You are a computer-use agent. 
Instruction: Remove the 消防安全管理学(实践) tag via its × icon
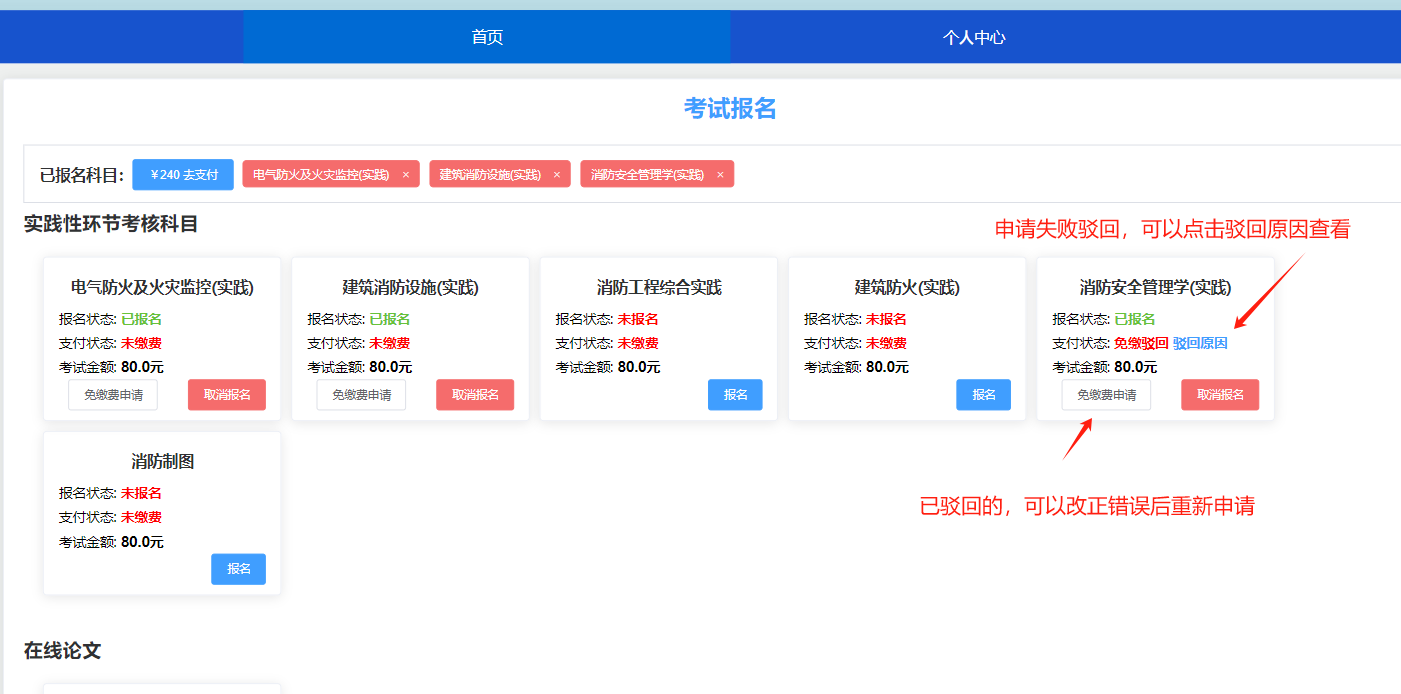point(720,175)
